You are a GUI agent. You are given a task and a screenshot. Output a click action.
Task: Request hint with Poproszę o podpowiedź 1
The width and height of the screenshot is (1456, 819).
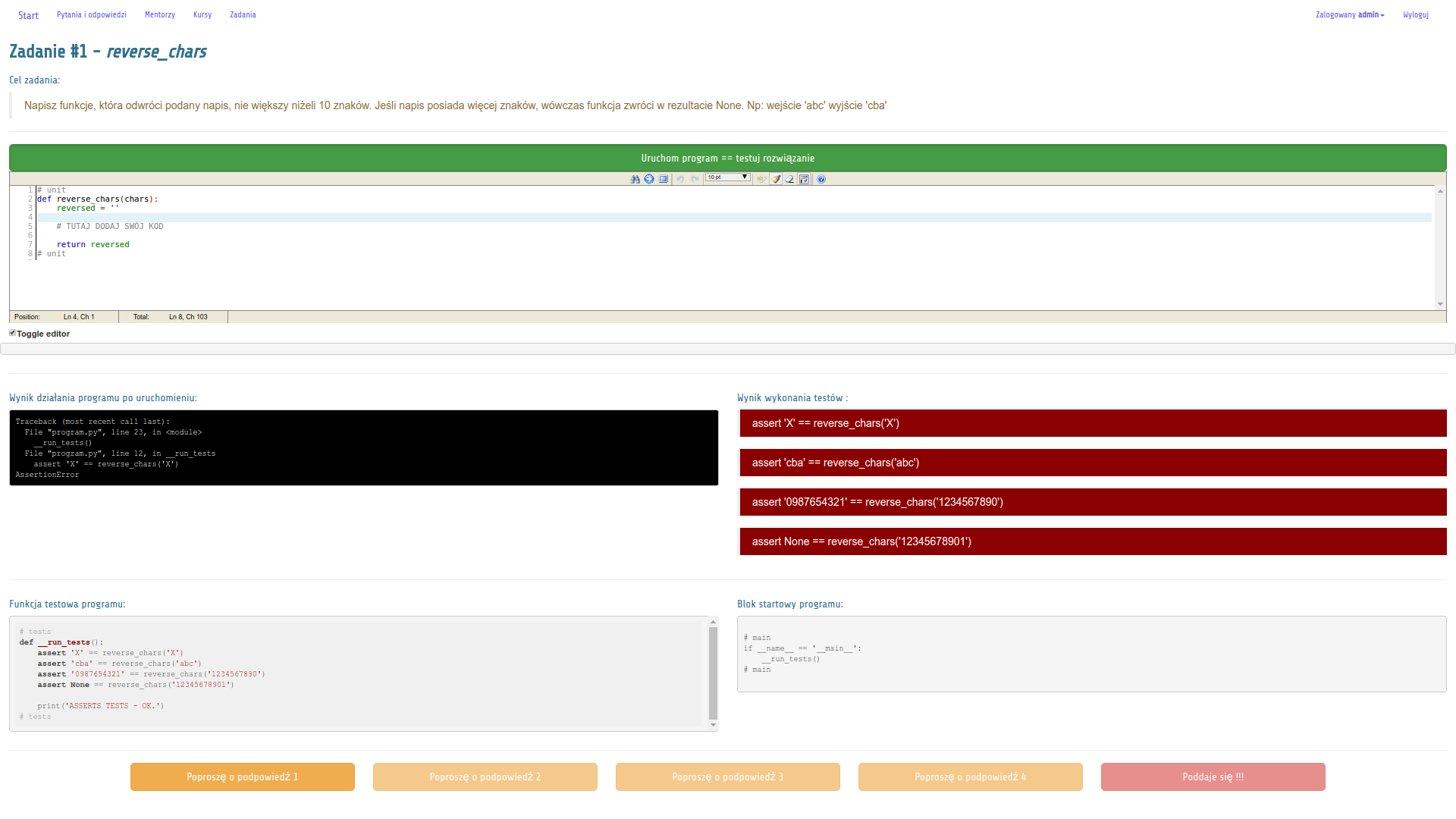(243, 777)
